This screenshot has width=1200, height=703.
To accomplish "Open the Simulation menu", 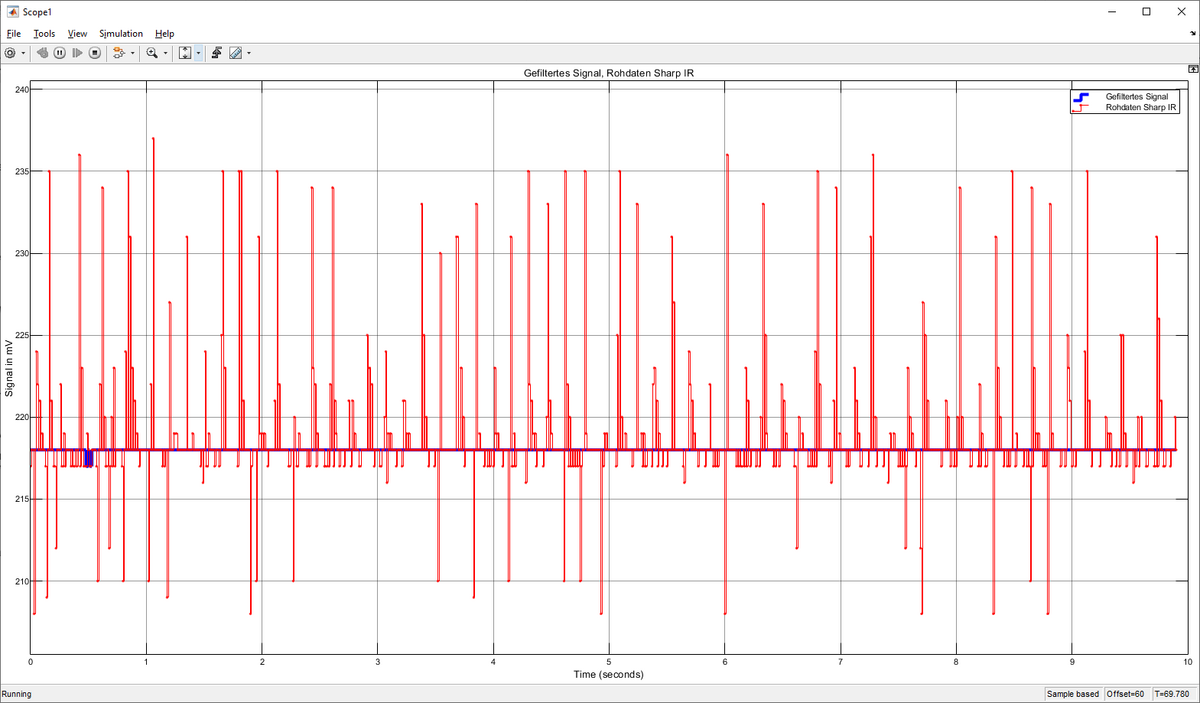I will tap(121, 33).
